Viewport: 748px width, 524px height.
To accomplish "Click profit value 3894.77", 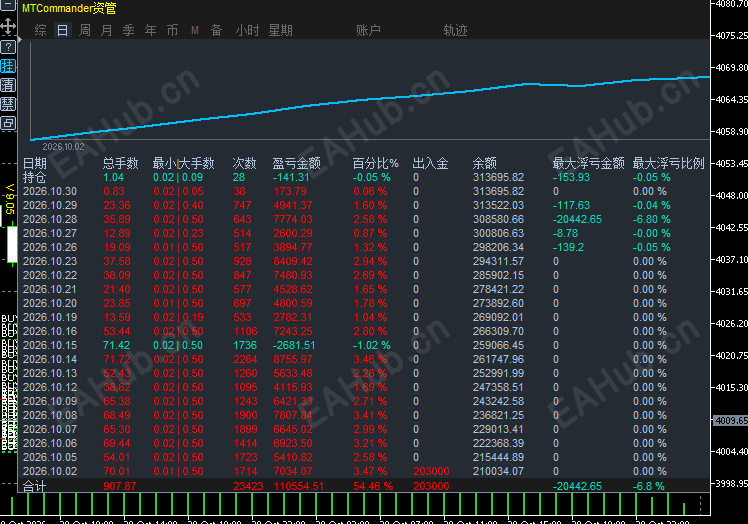I will 293,247.
